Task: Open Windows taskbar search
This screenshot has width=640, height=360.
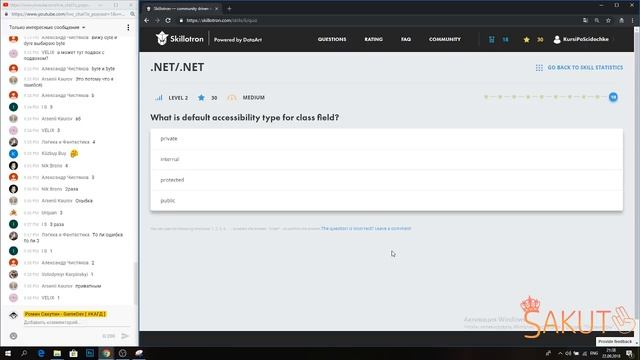Action: (x=24, y=353)
